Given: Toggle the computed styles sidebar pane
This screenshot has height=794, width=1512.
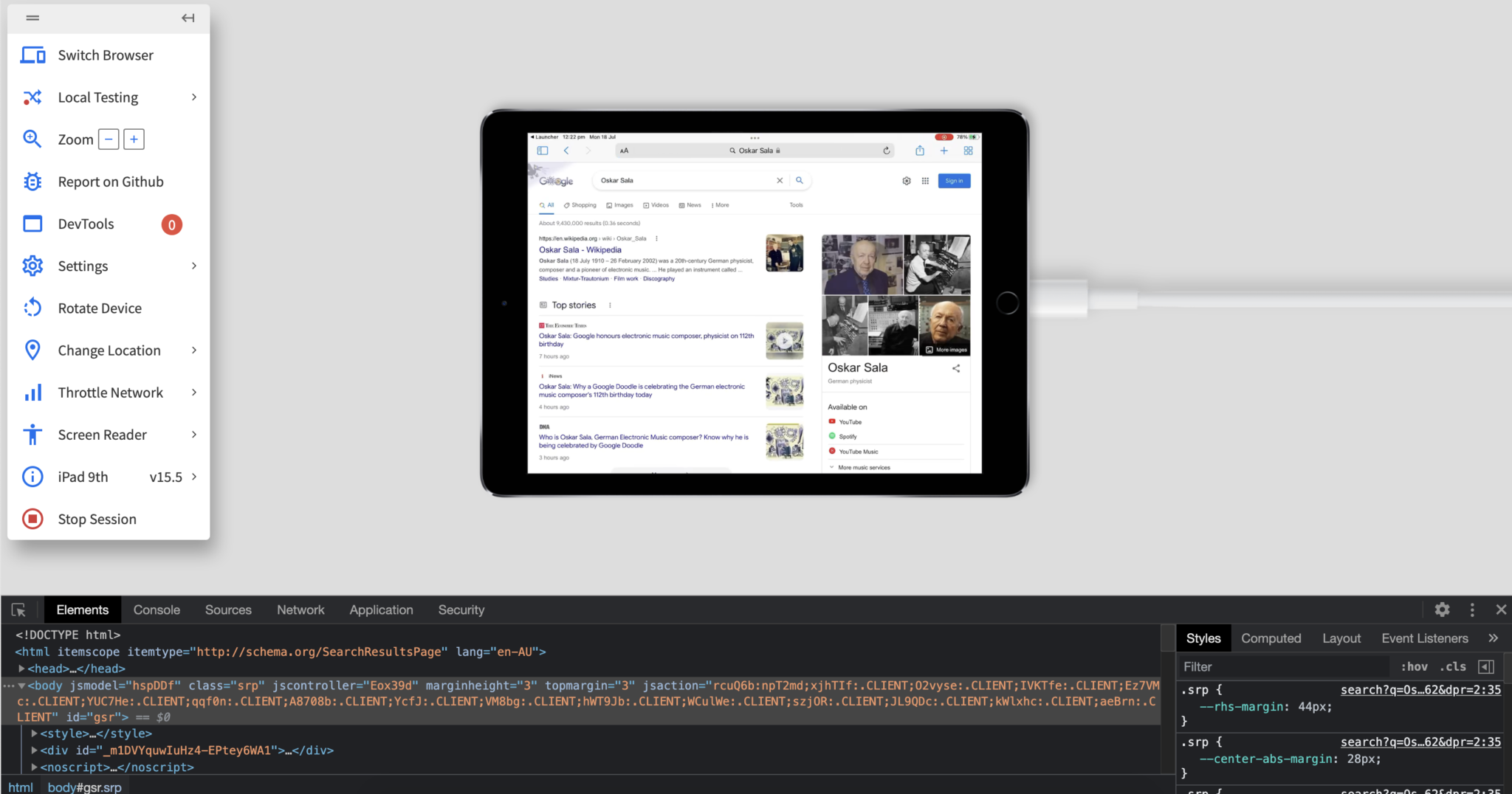Looking at the screenshot, I should pyautogui.click(x=1486, y=666).
